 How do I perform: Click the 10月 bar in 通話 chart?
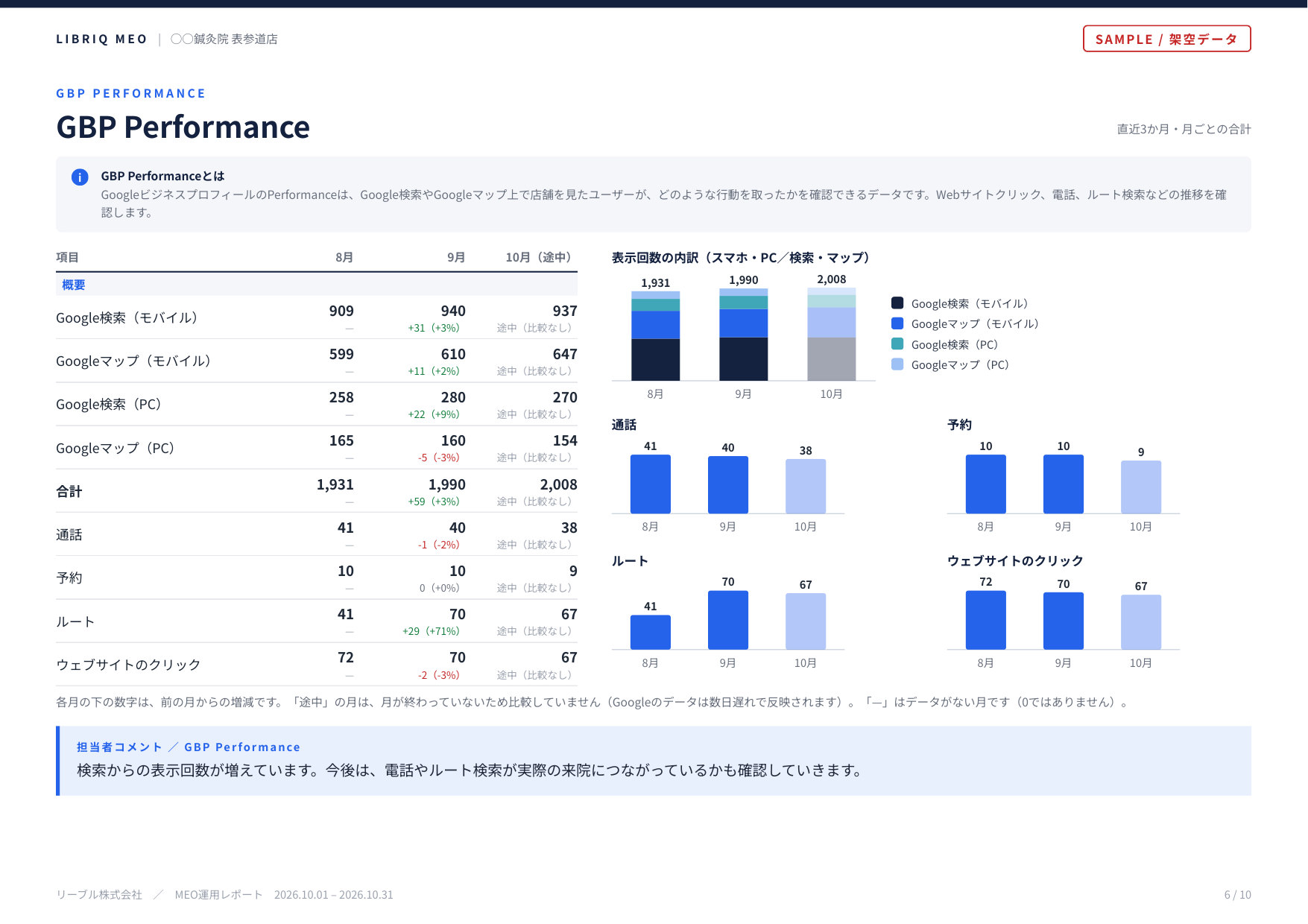805,486
